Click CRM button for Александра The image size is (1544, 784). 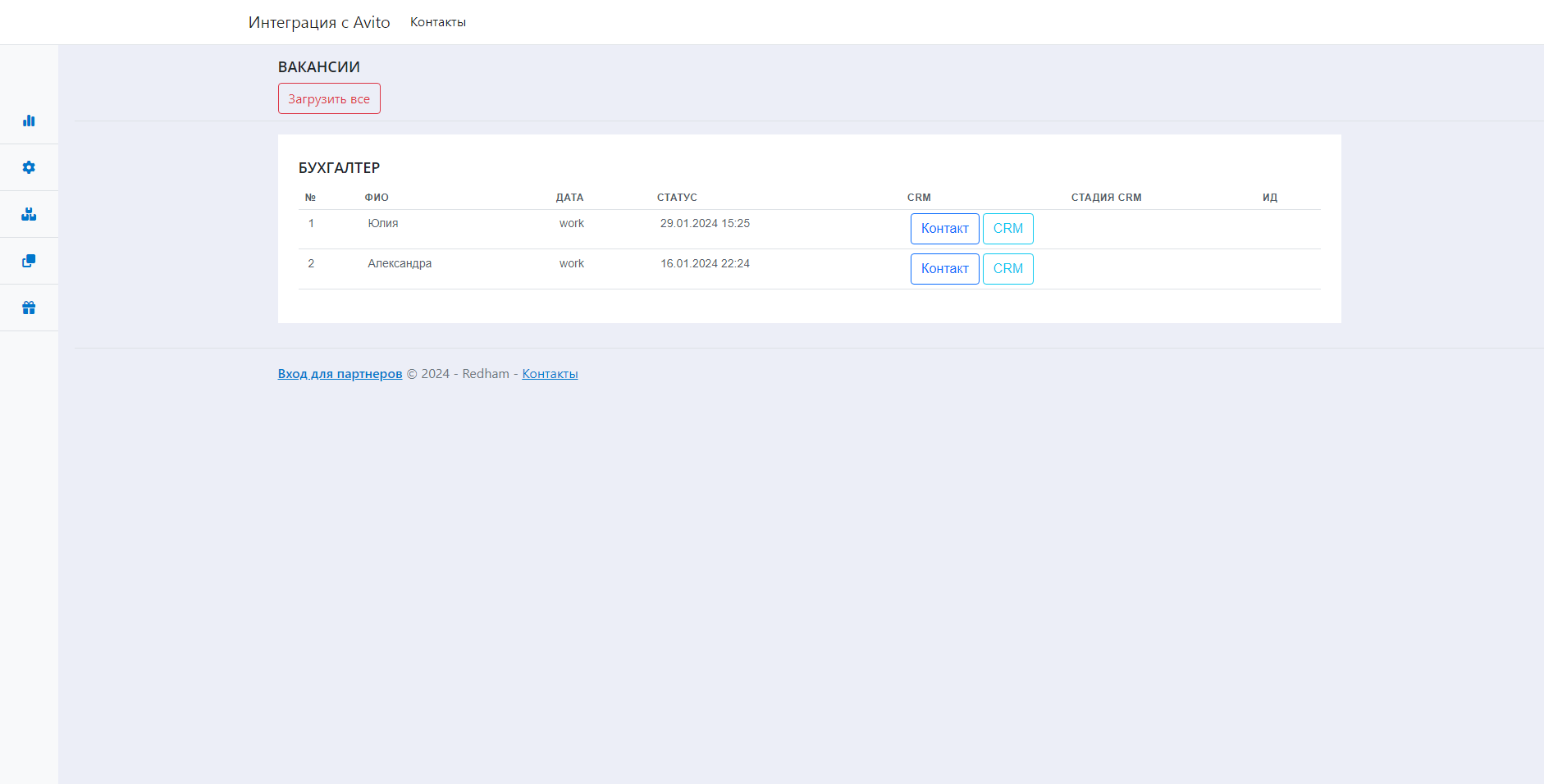tap(1007, 269)
